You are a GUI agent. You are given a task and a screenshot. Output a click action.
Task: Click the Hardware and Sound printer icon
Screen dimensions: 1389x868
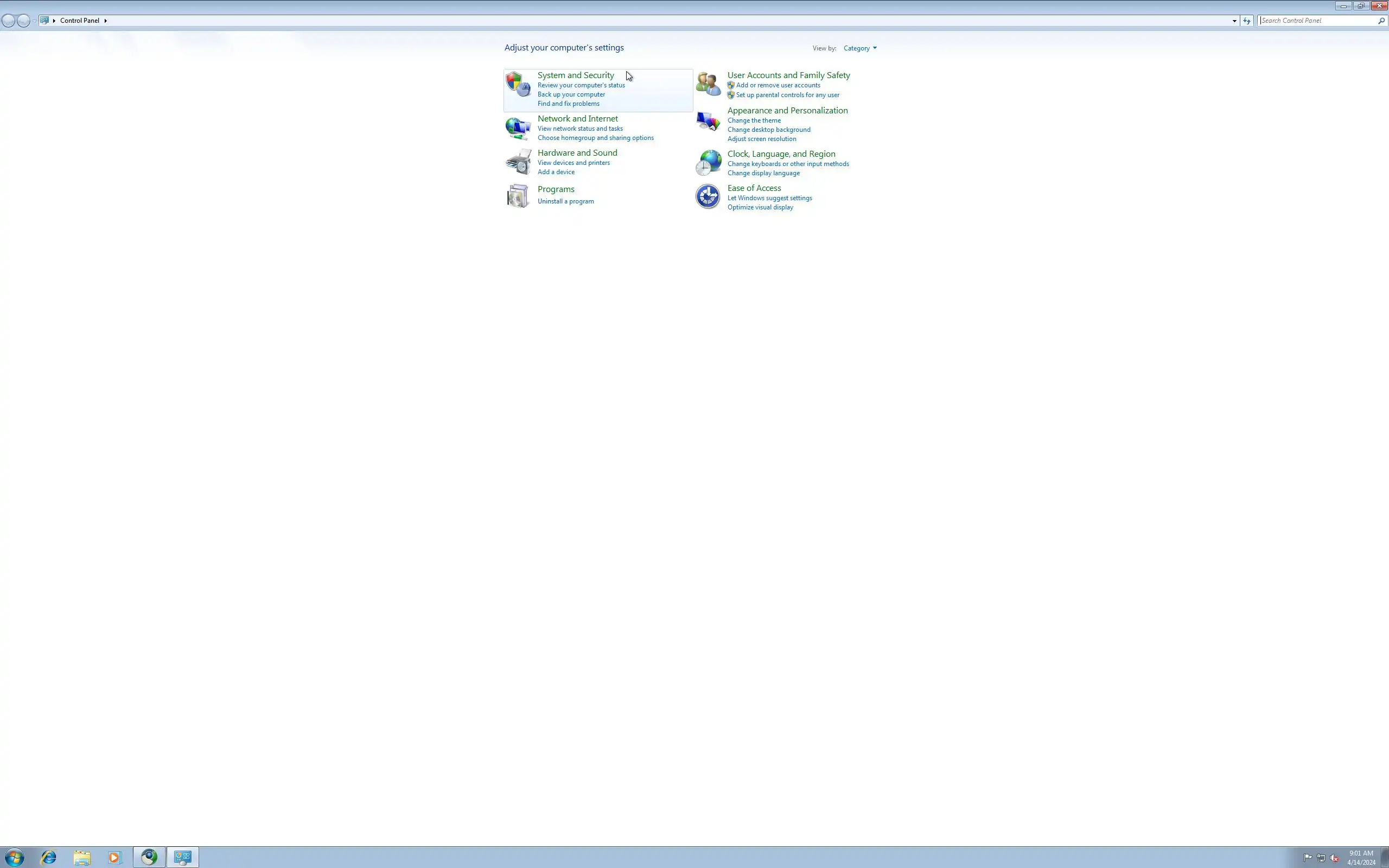coord(518,162)
